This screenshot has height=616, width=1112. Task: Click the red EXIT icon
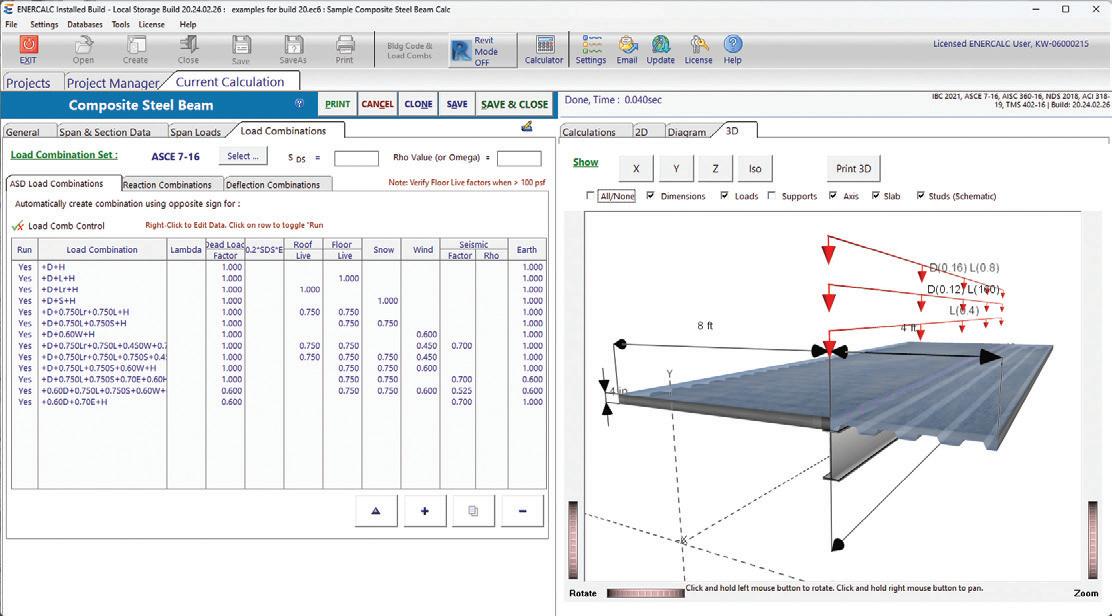click(x=28, y=45)
